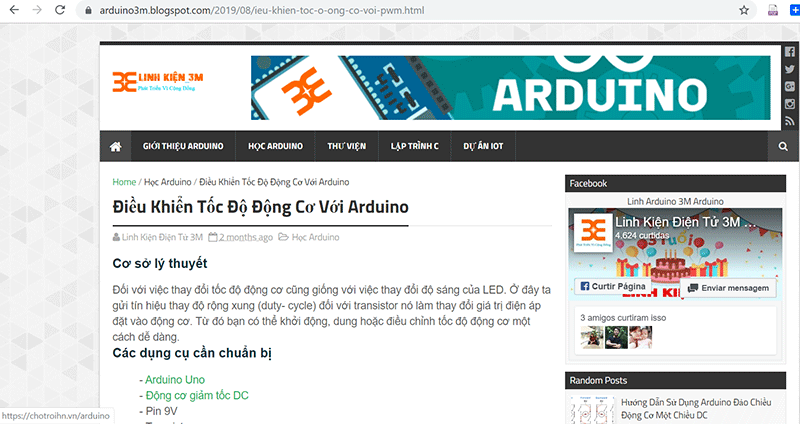Viewport: 800px width, 424px height.
Task: Open the Instagram social icon in header
Action: pyautogui.click(x=790, y=104)
